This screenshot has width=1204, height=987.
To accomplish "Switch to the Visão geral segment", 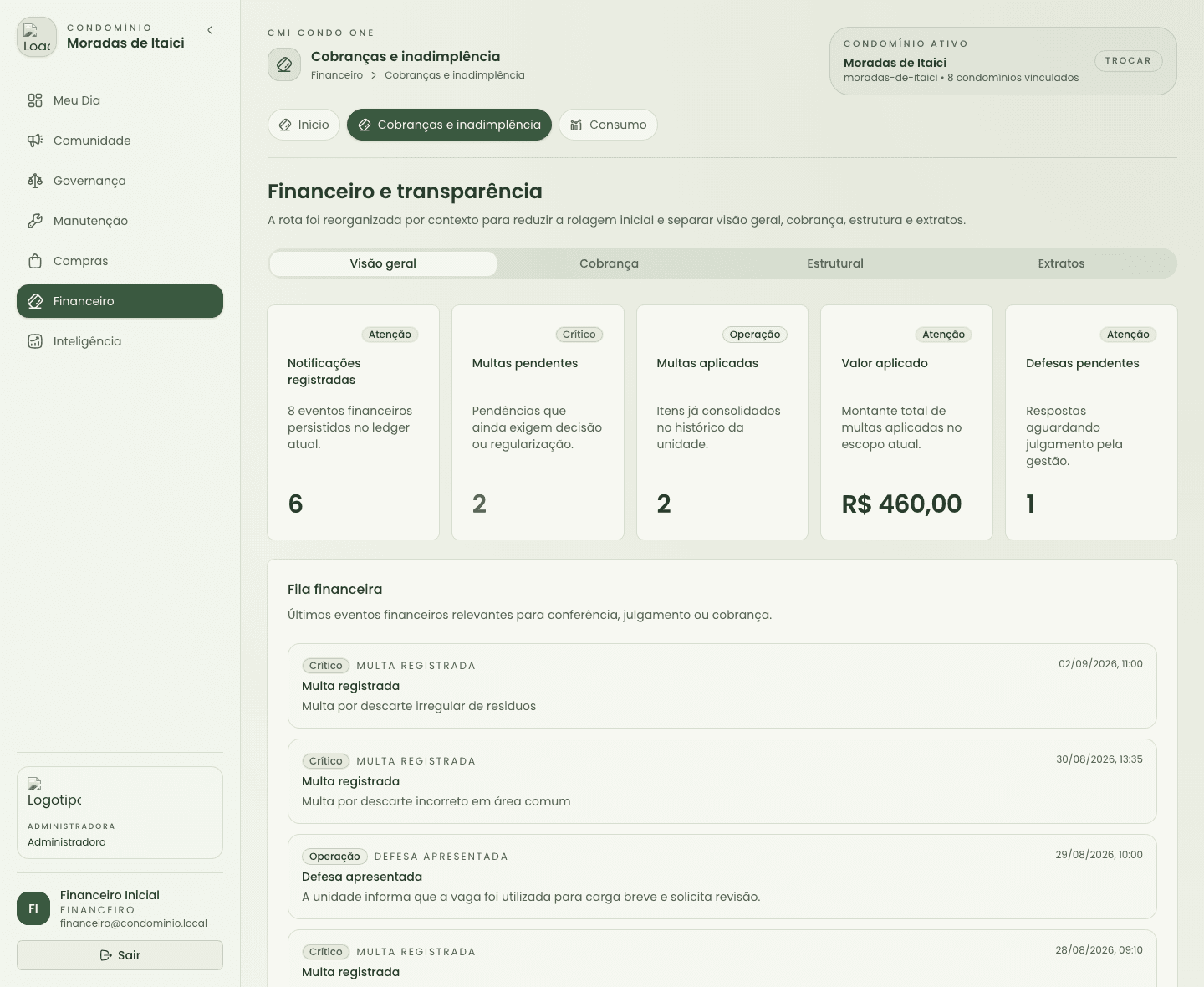I will pyautogui.click(x=383, y=263).
